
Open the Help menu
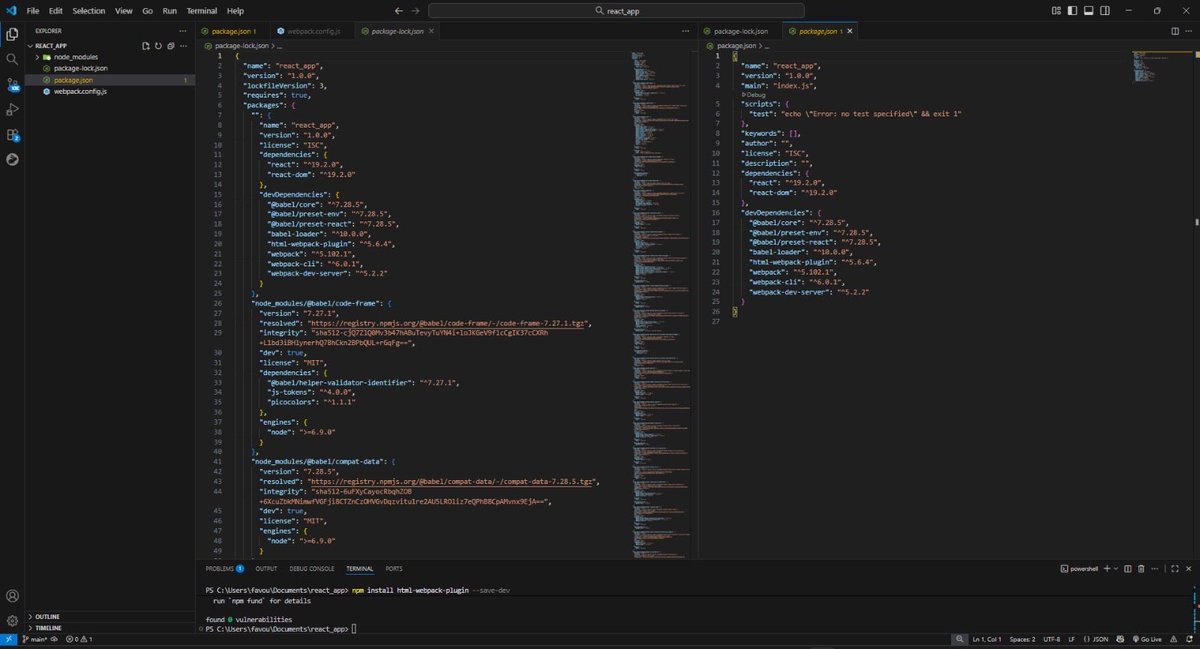(x=235, y=10)
